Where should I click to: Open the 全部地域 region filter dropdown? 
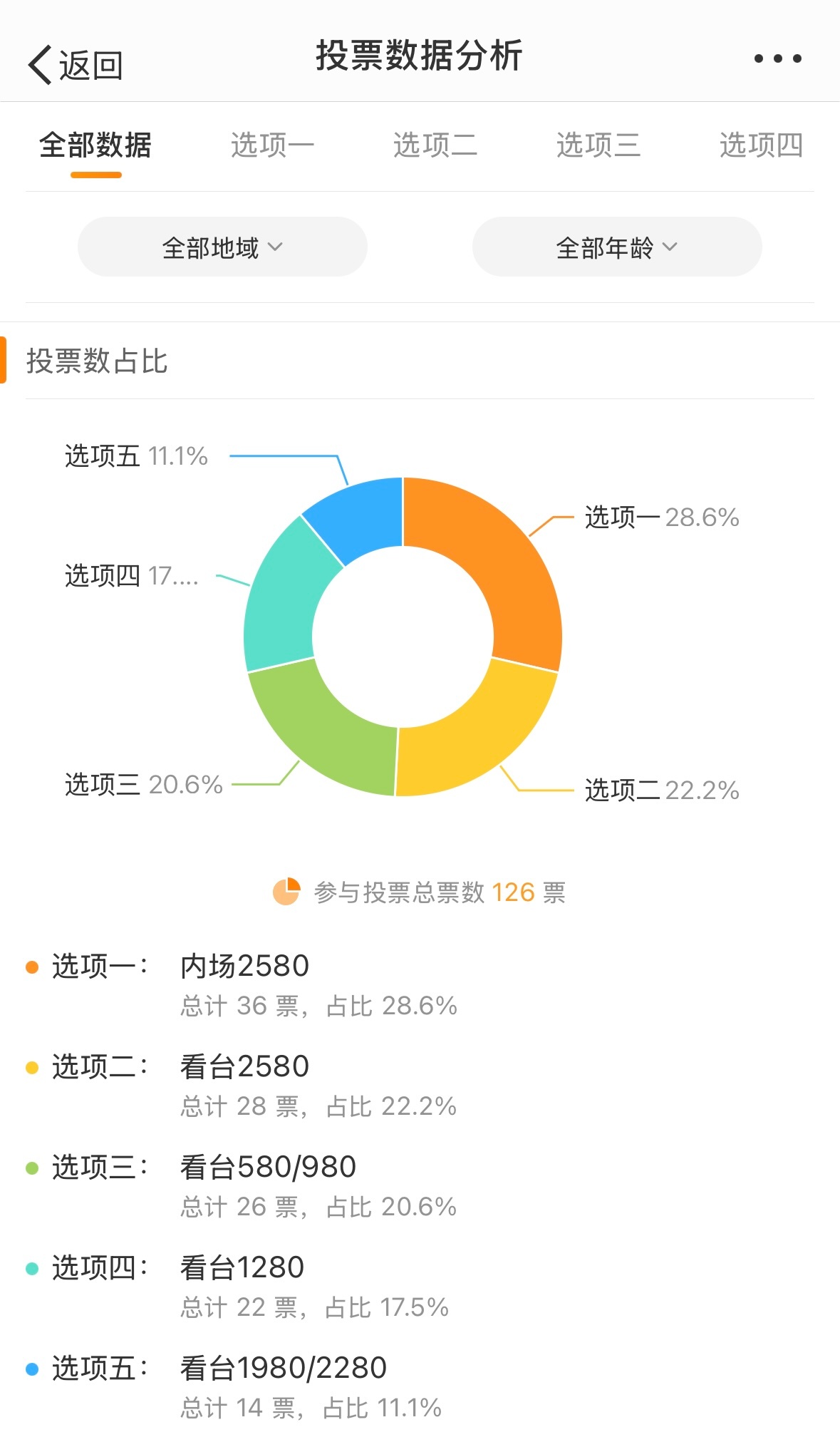222,247
